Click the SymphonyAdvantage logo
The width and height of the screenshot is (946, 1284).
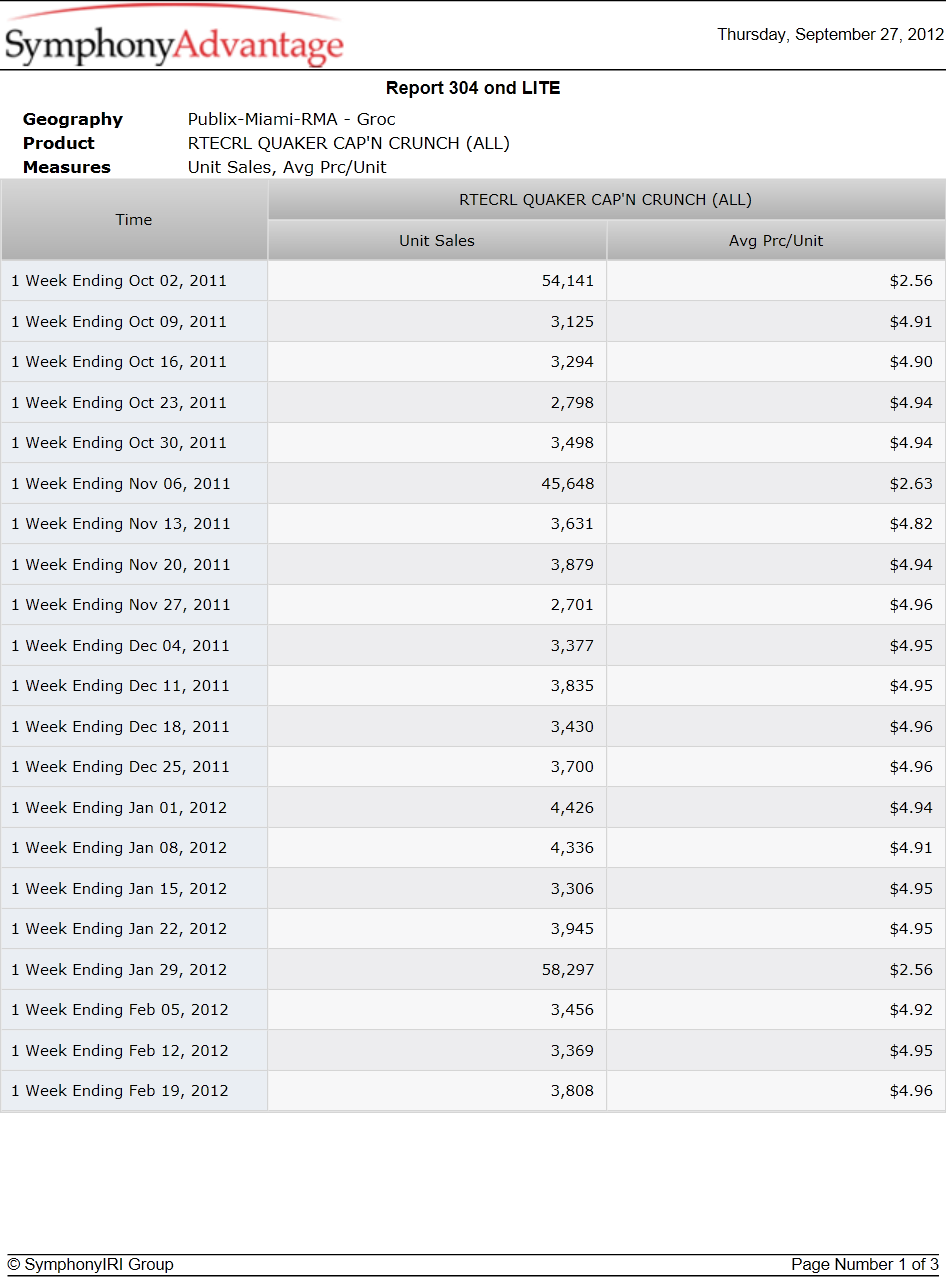pyautogui.click(x=174, y=38)
